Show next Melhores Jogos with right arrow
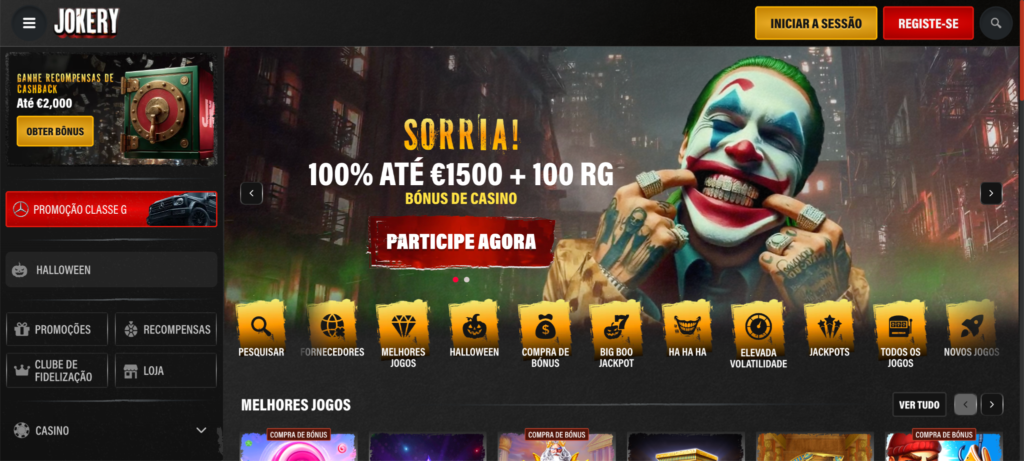This screenshot has height=461, width=1024. (992, 405)
